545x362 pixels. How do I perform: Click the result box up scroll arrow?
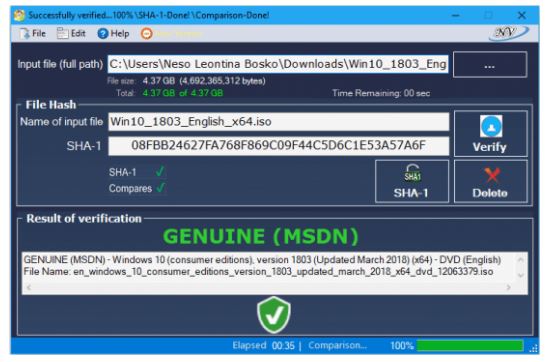coord(520,259)
